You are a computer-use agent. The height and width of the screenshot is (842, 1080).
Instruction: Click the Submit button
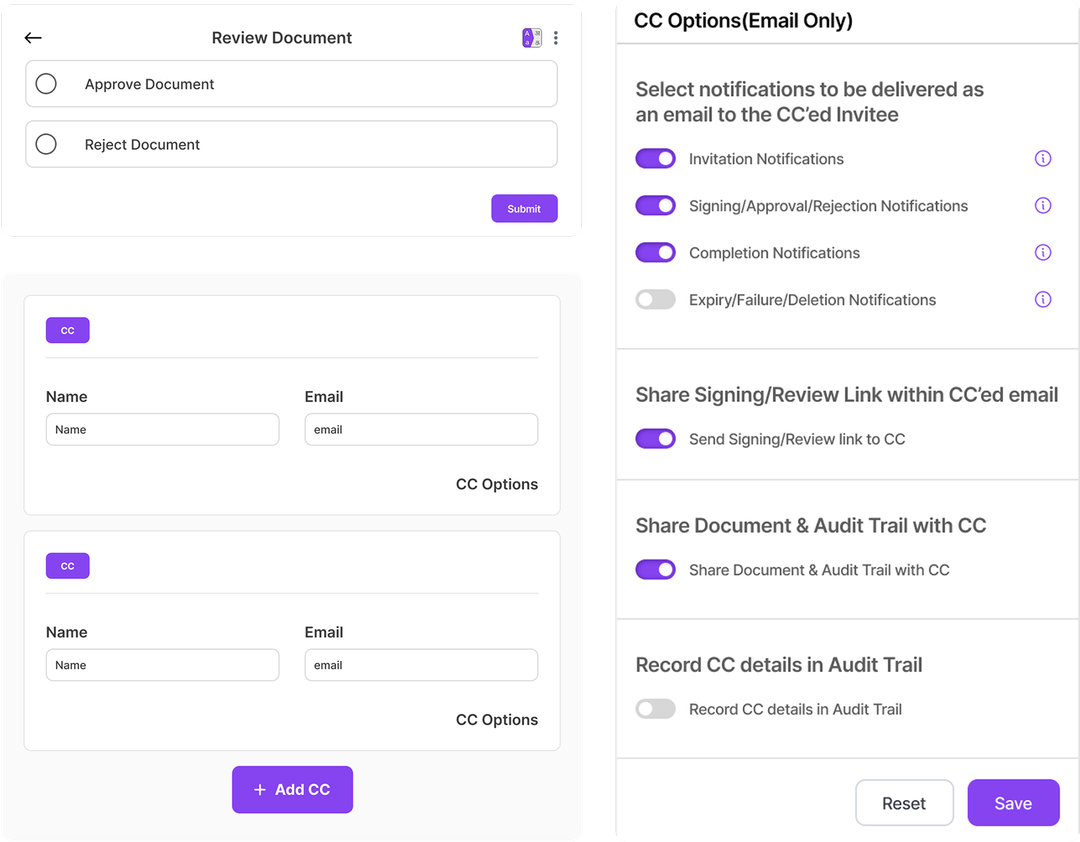(x=524, y=208)
